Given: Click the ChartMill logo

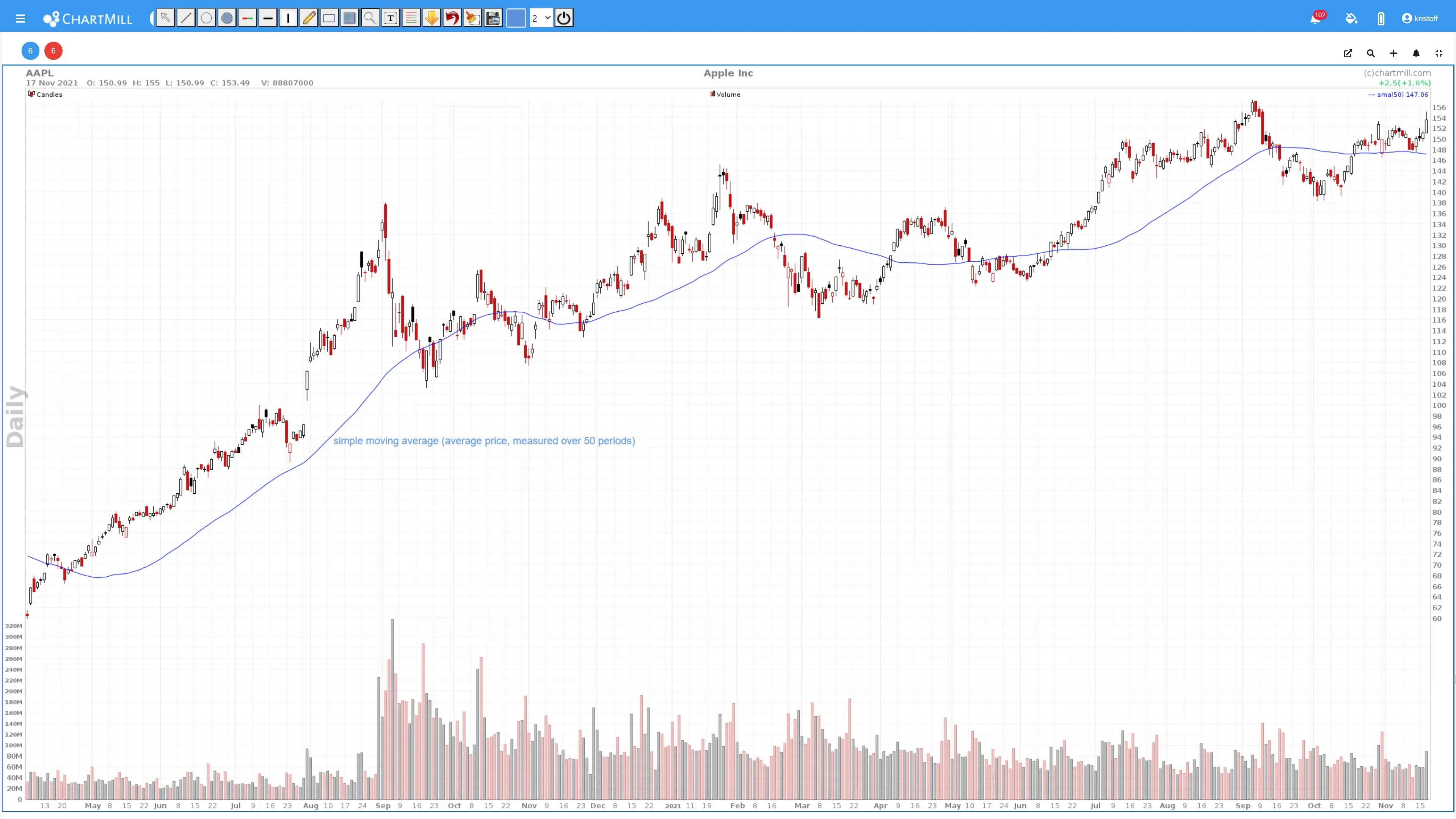Looking at the screenshot, I should click(x=88, y=19).
